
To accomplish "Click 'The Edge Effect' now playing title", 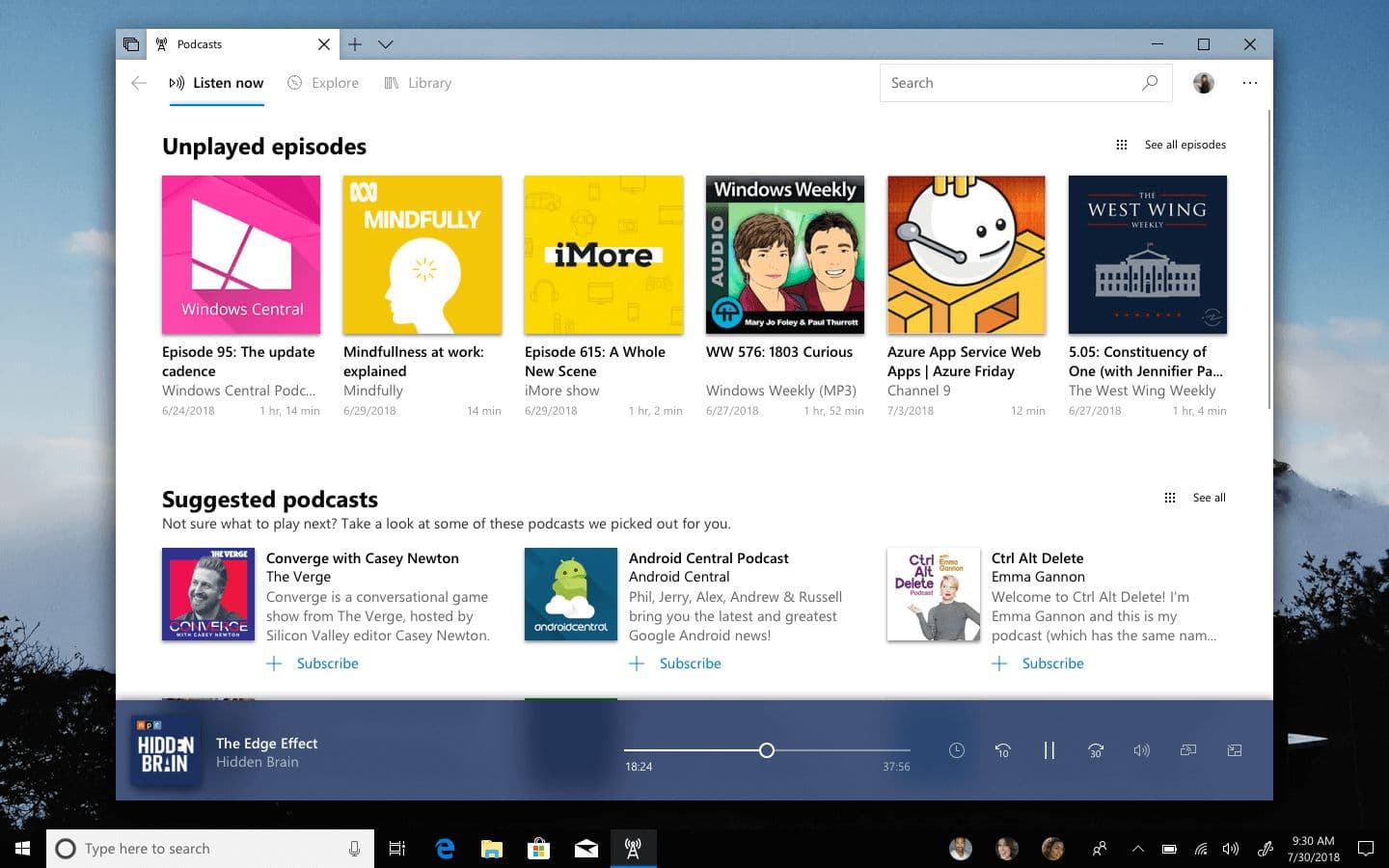I will pos(267,744).
